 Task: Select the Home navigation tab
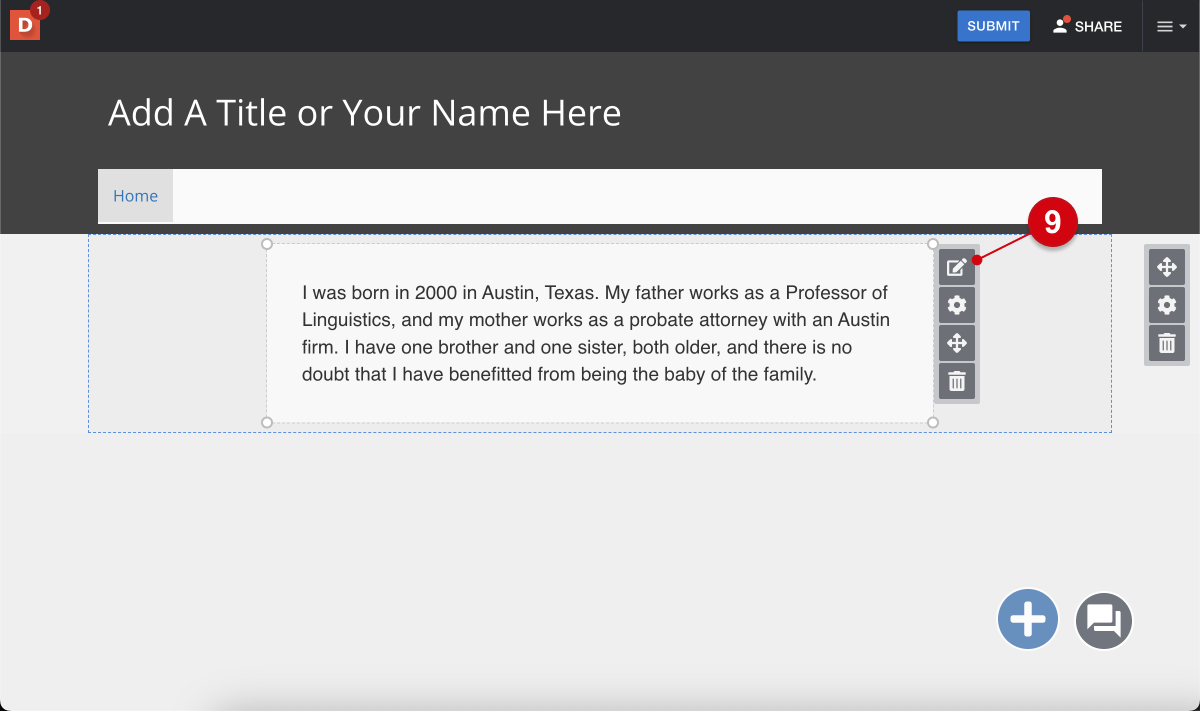click(x=135, y=196)
